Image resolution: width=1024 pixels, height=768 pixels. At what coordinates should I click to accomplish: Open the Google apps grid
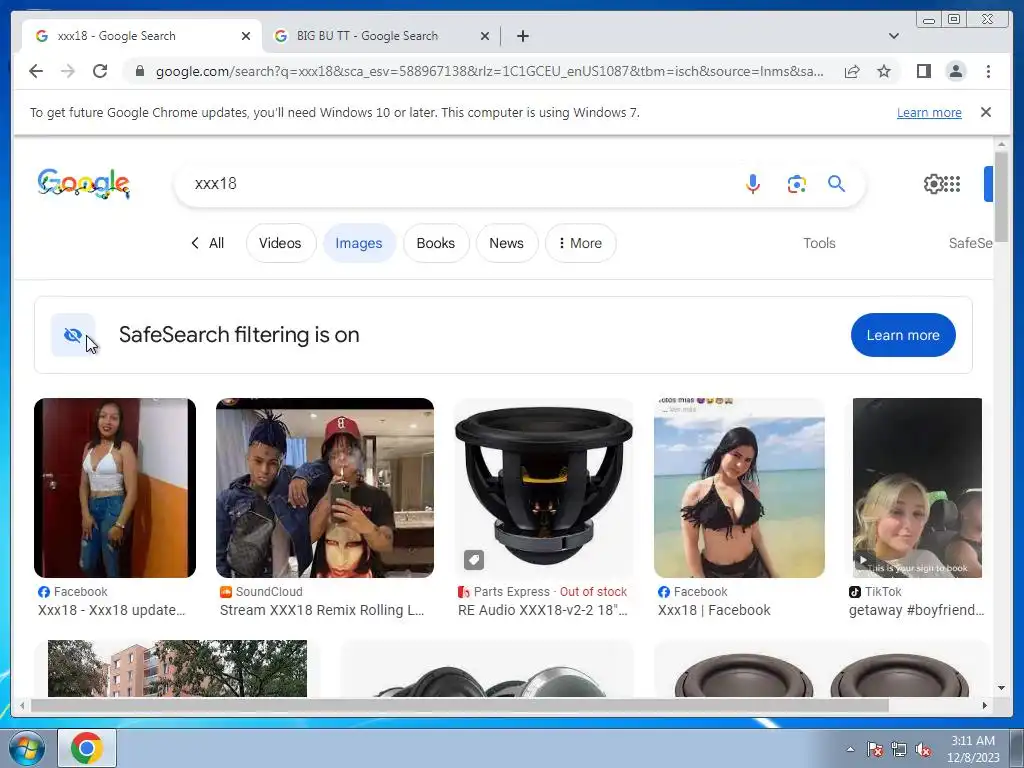953,184
